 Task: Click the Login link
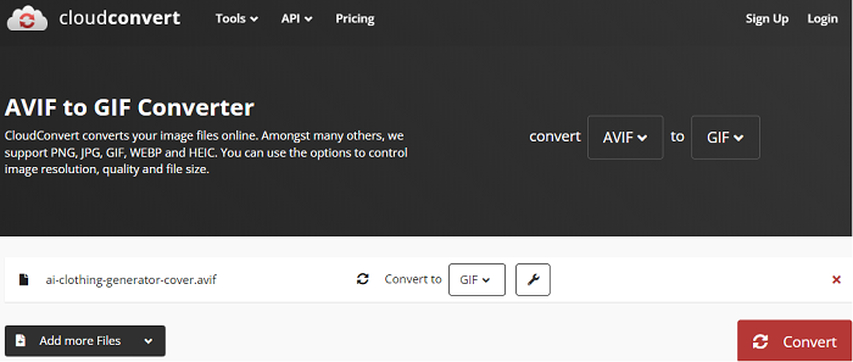[x=823, y=19]
